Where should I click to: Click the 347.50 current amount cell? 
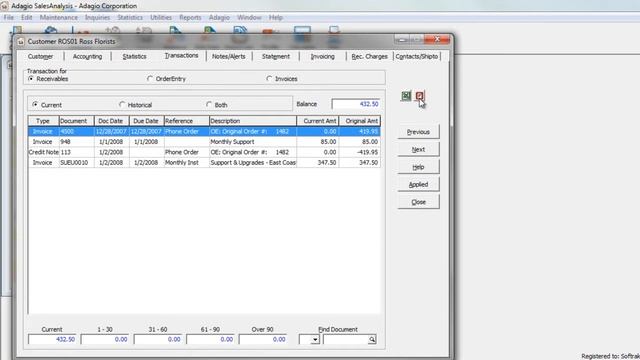(318, 162)
